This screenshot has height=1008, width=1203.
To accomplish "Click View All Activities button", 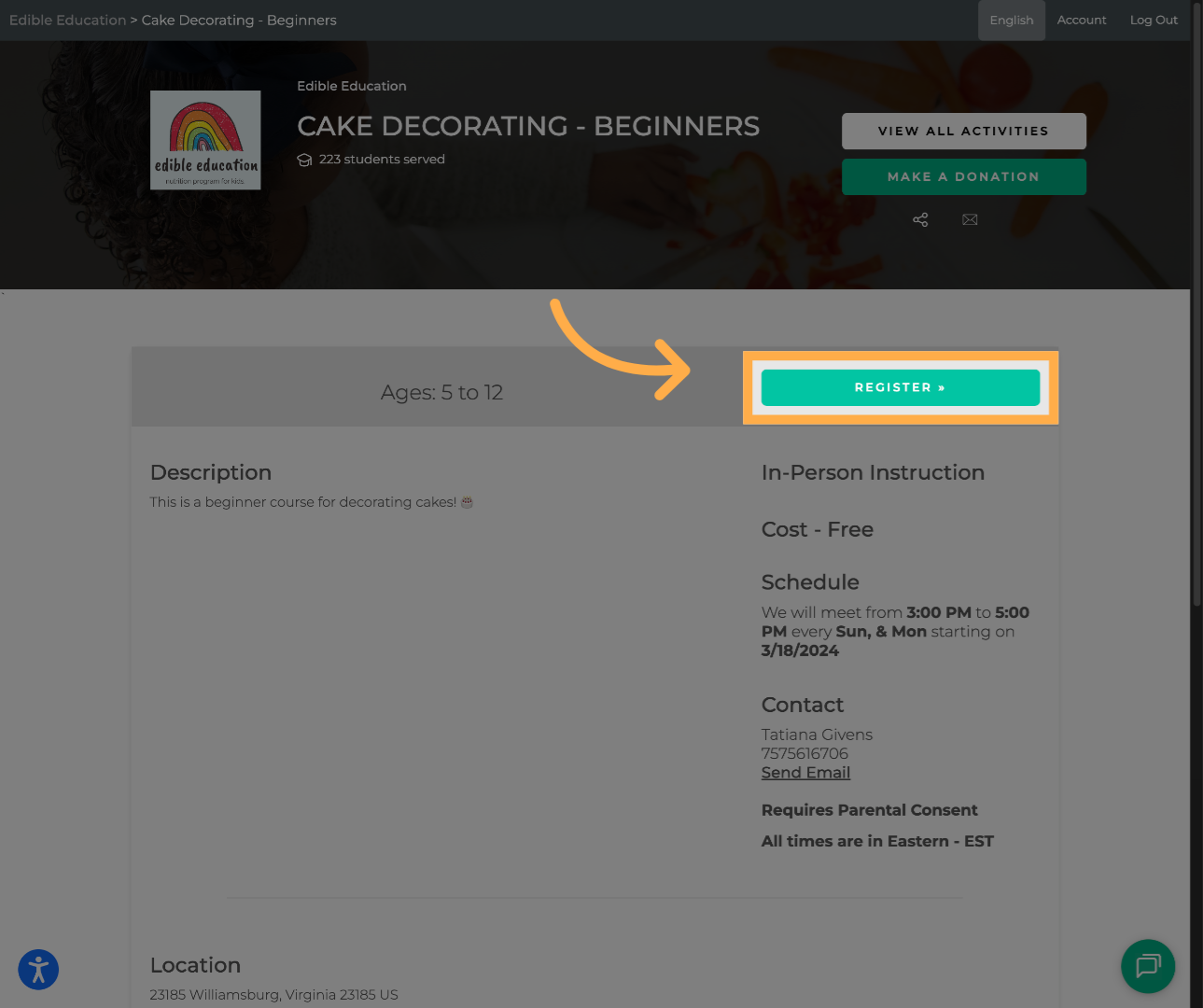I will (x=963, y=131).
